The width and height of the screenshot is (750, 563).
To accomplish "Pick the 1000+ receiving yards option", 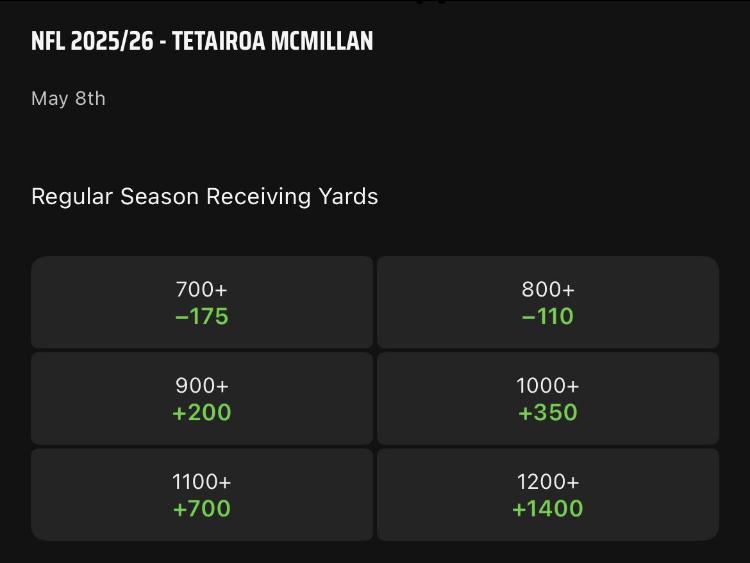I will click(x=547, y=399).
